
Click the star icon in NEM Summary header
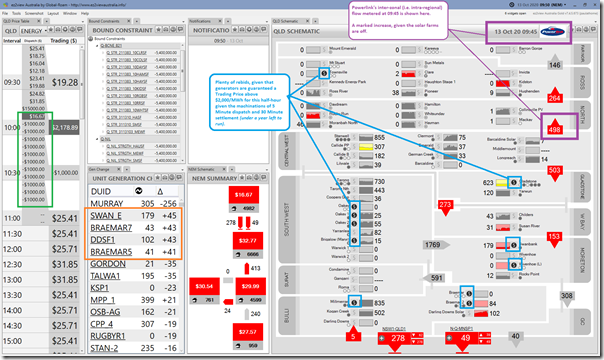tap(243, 178)
